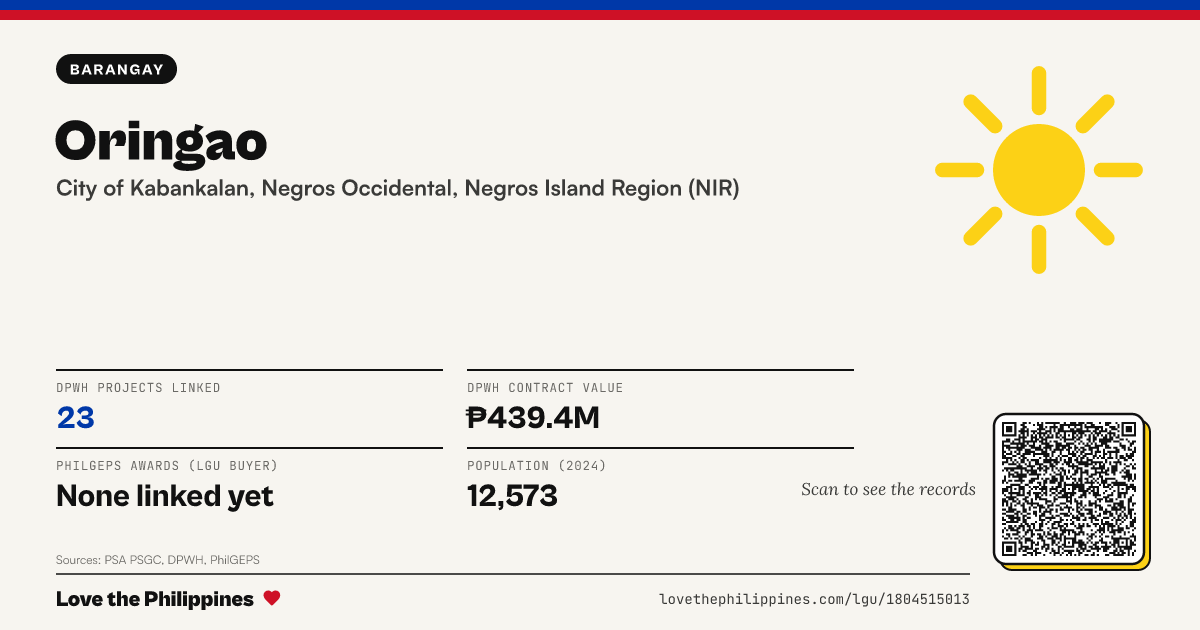Click the PHILGEPS AWARDS (LGU BUYER) label
This screenshot has width=1200, height=630.
pos(167,466)
